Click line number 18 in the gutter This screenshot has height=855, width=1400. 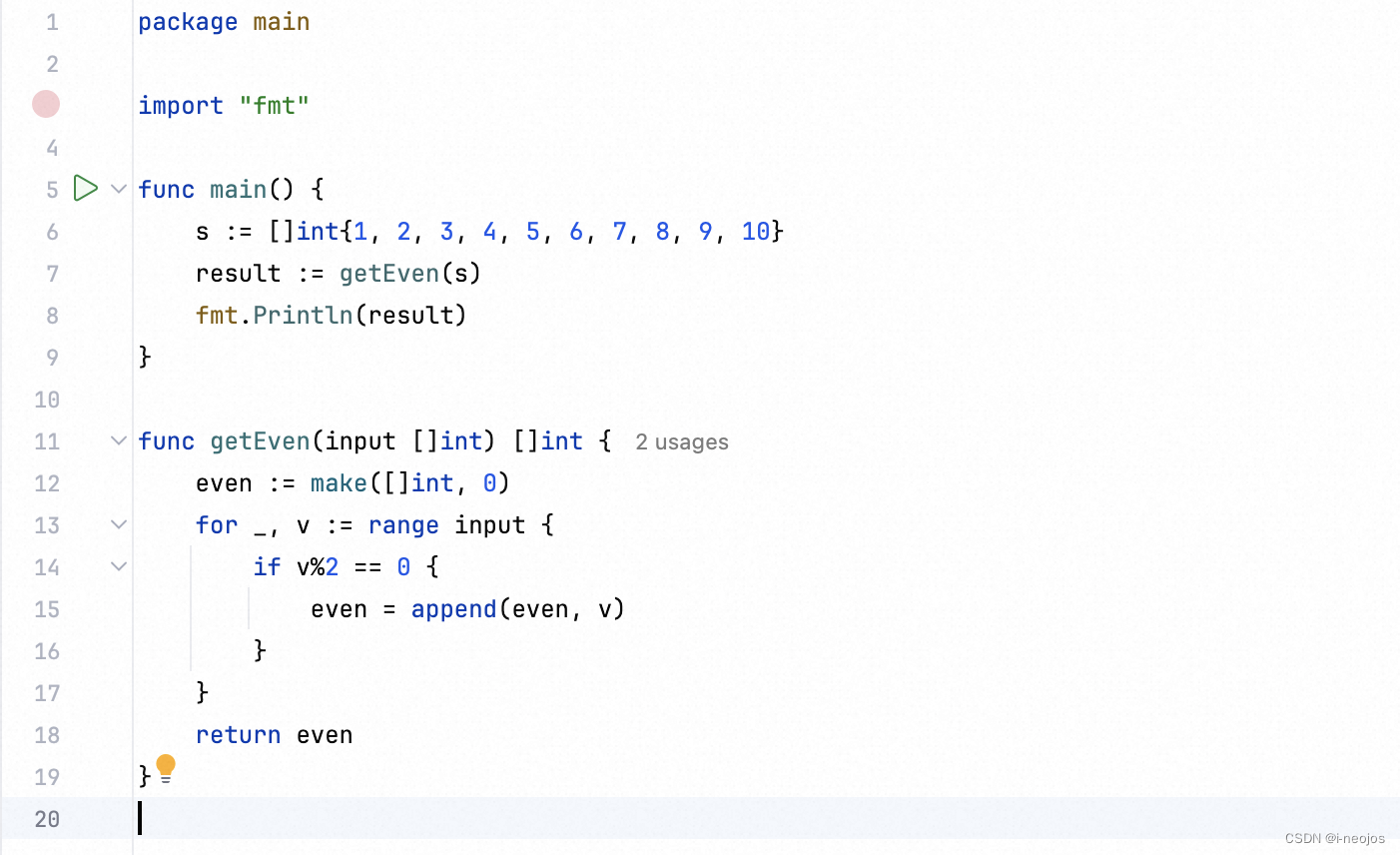tap(46, 735)
